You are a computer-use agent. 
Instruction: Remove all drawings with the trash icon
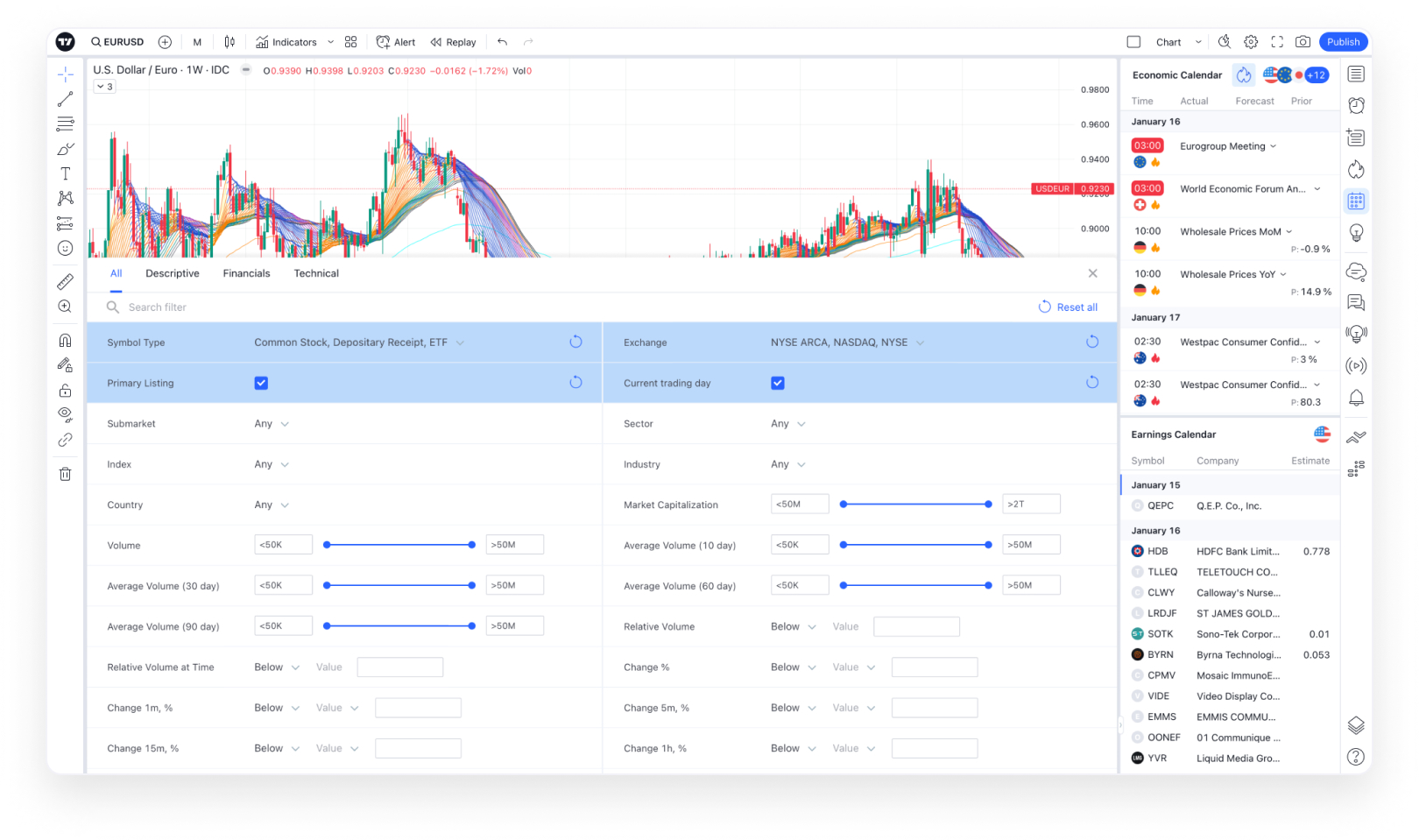click(x=64, y=473)
